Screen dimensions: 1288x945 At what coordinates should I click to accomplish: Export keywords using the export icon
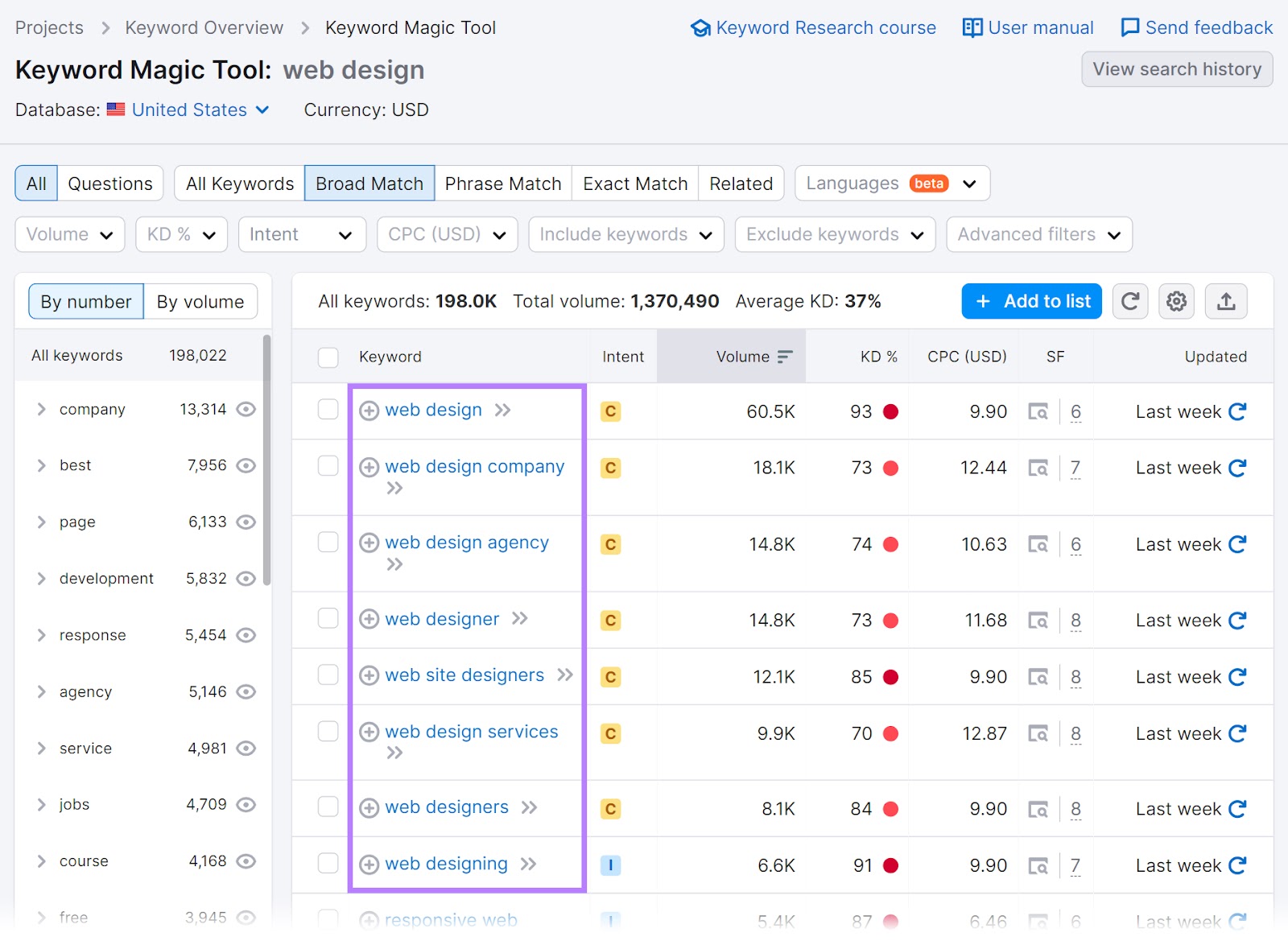(x=1226, y=301)
